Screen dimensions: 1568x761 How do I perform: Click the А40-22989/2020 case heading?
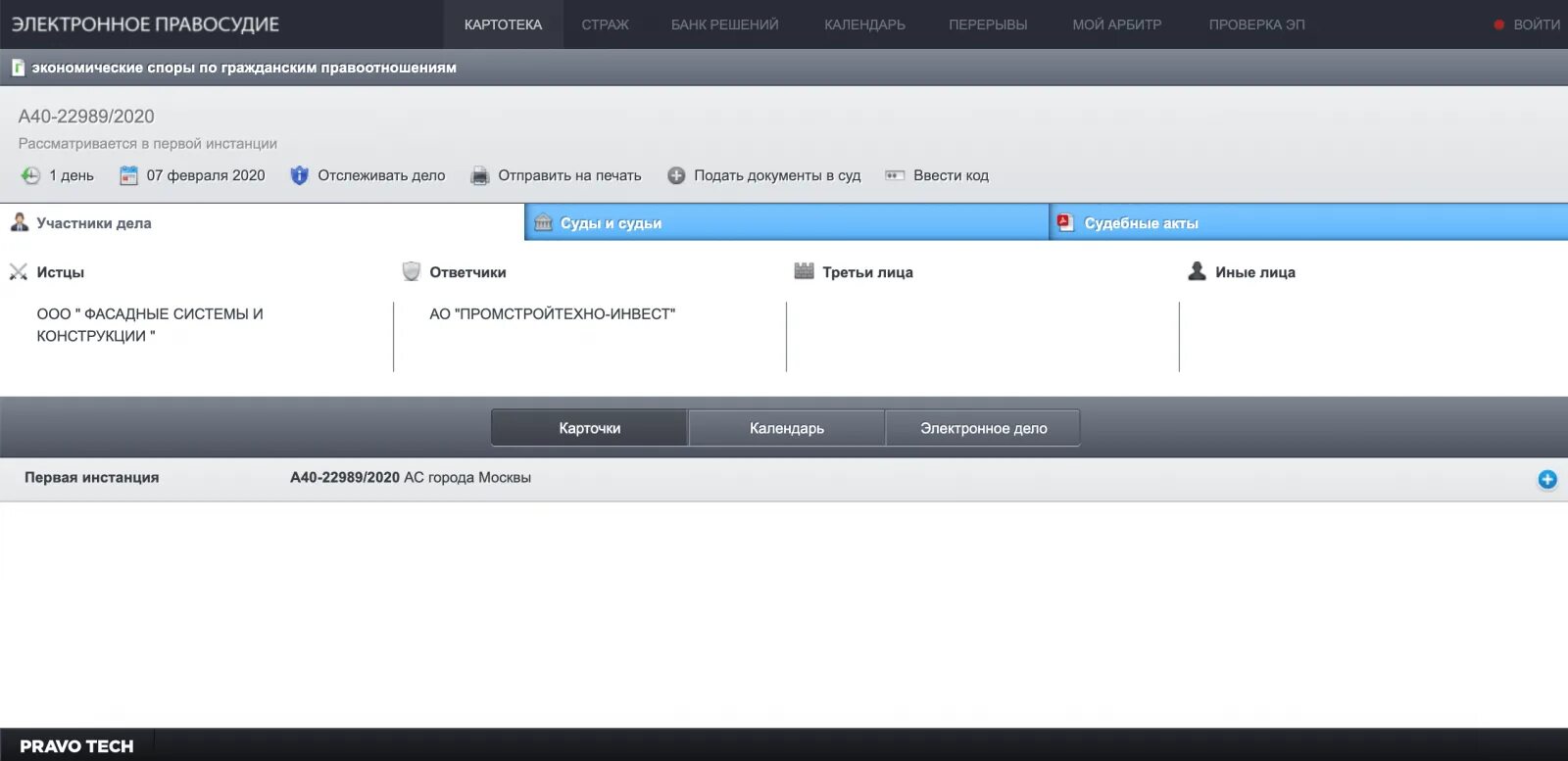(x=86, y=116)
